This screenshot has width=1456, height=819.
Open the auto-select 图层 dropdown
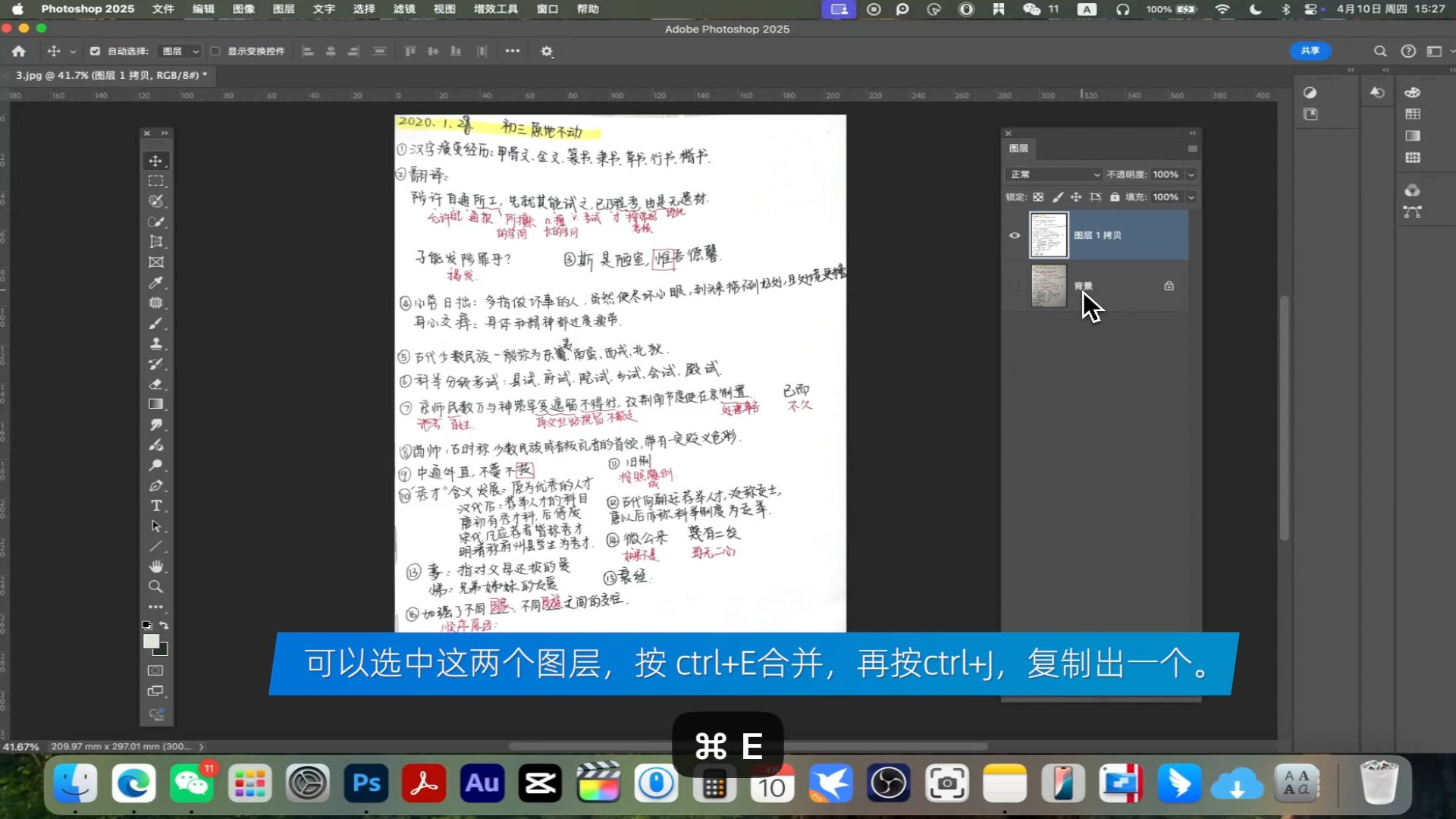click(180, 52)
